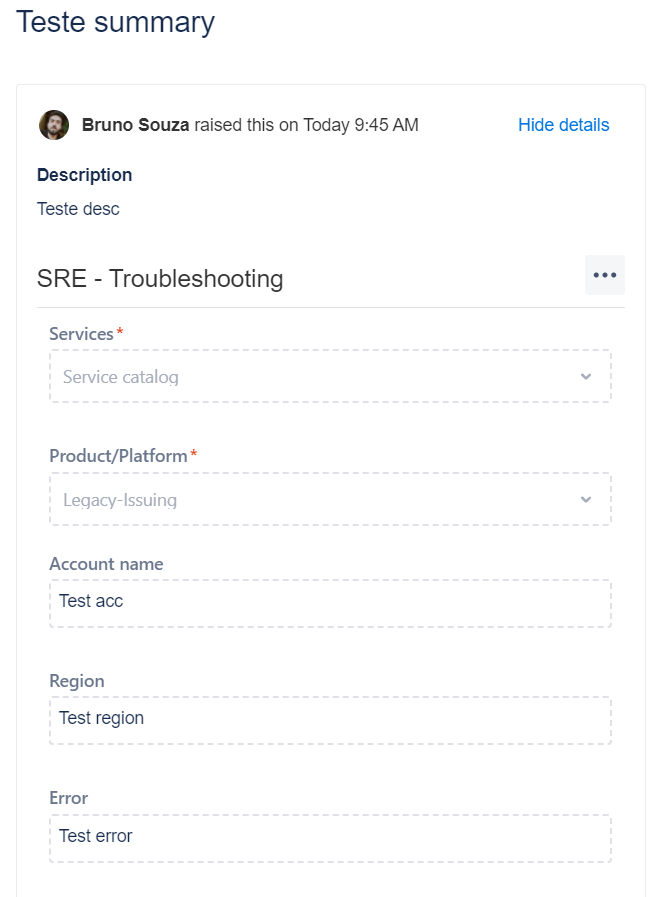Click the Product/Platform field label
The height and width of the screenshot is (897, 653).
click(x=118, y=456)
